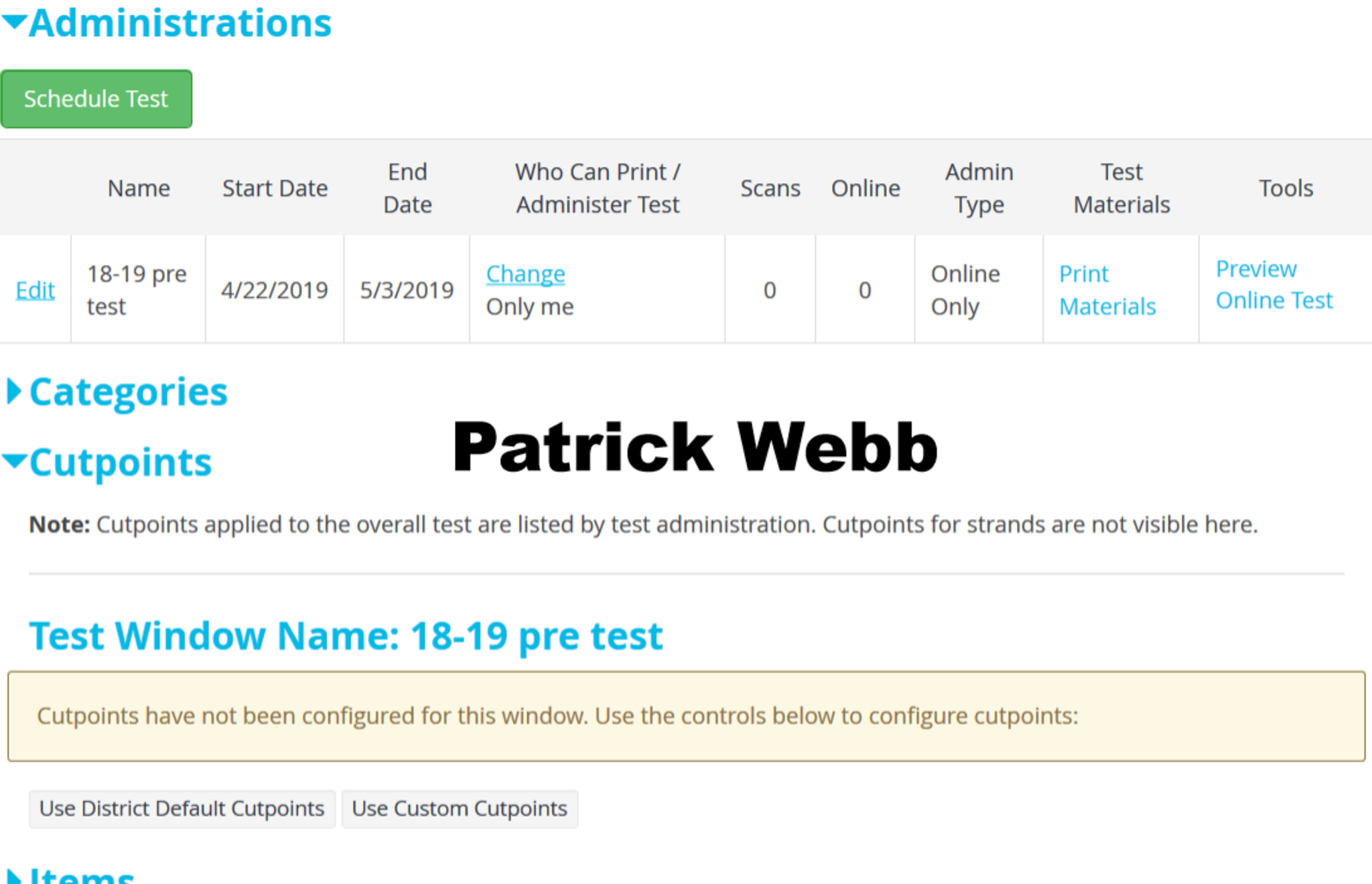This screenshot has height=884, width=1372.
Task: Expand the Items section arrow
Action: 13,876
